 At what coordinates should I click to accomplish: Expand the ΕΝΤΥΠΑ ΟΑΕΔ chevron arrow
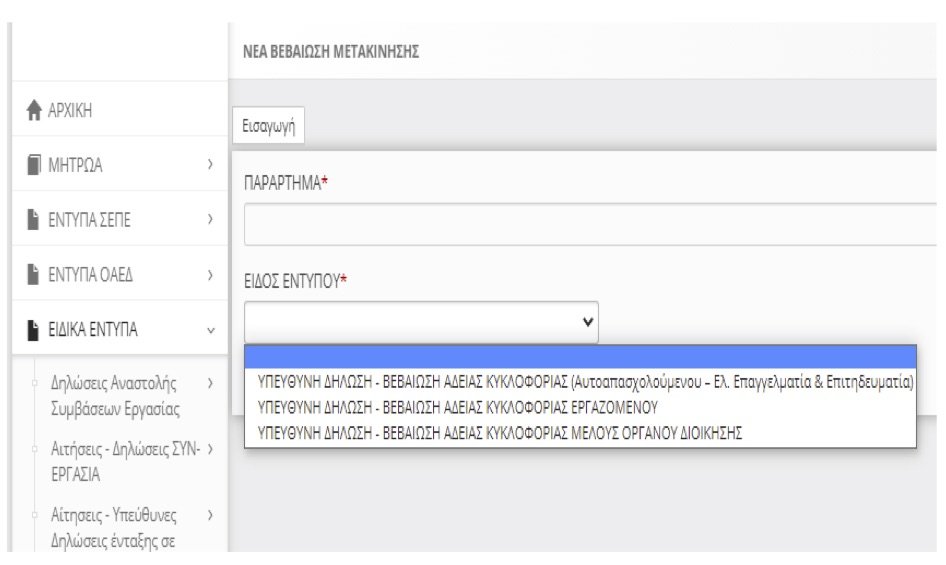click(x=210, y=274)
